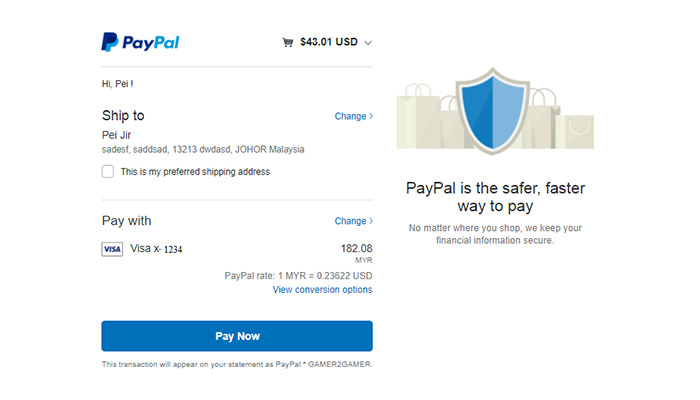The image size is (700, 400).
Task: Click the shopping cart icon
Action: point(288,42)
